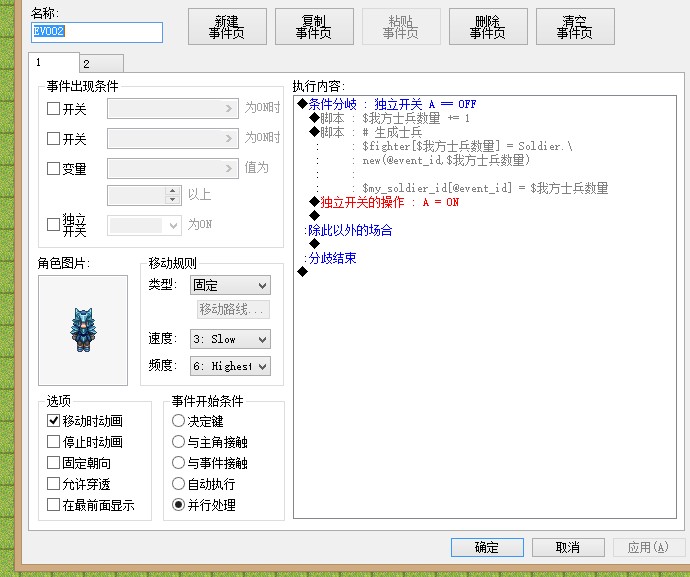This screenshot has width=690, height=577.
Task: Select the last empty command line diamond
Action: (302, 272)
